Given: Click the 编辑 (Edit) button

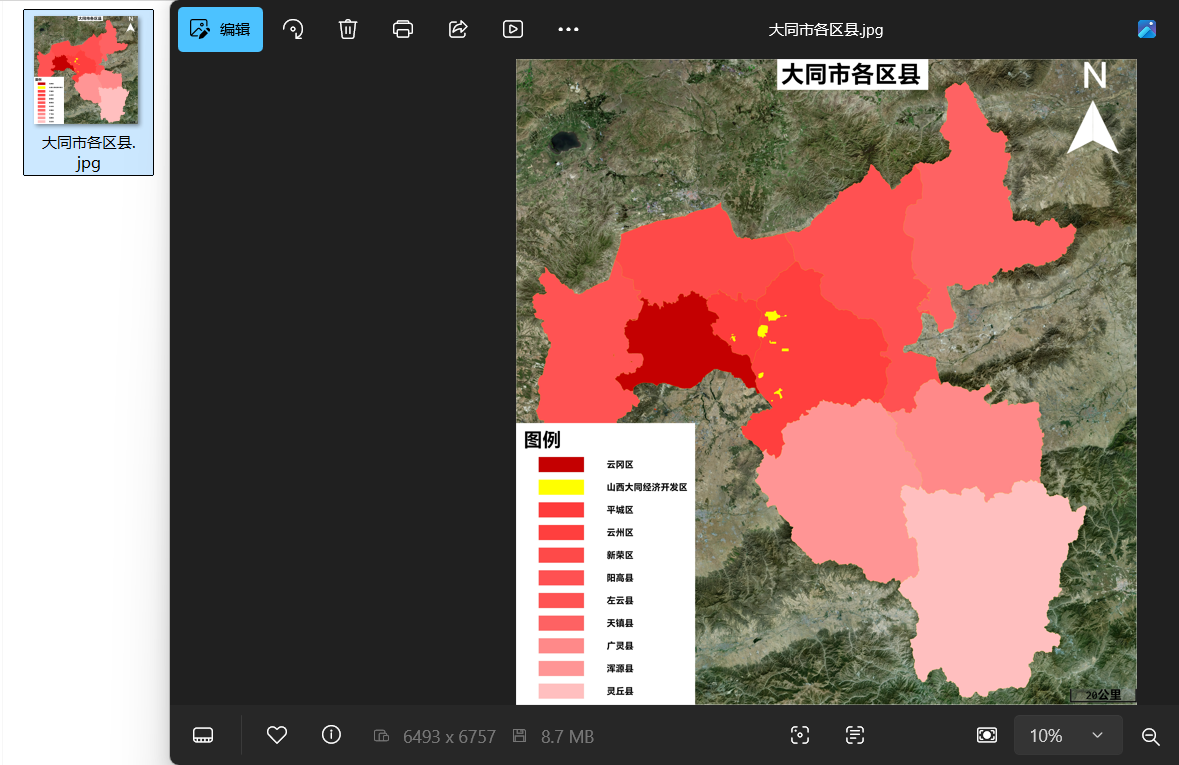Looking at the screenshot, I should 220,29.
